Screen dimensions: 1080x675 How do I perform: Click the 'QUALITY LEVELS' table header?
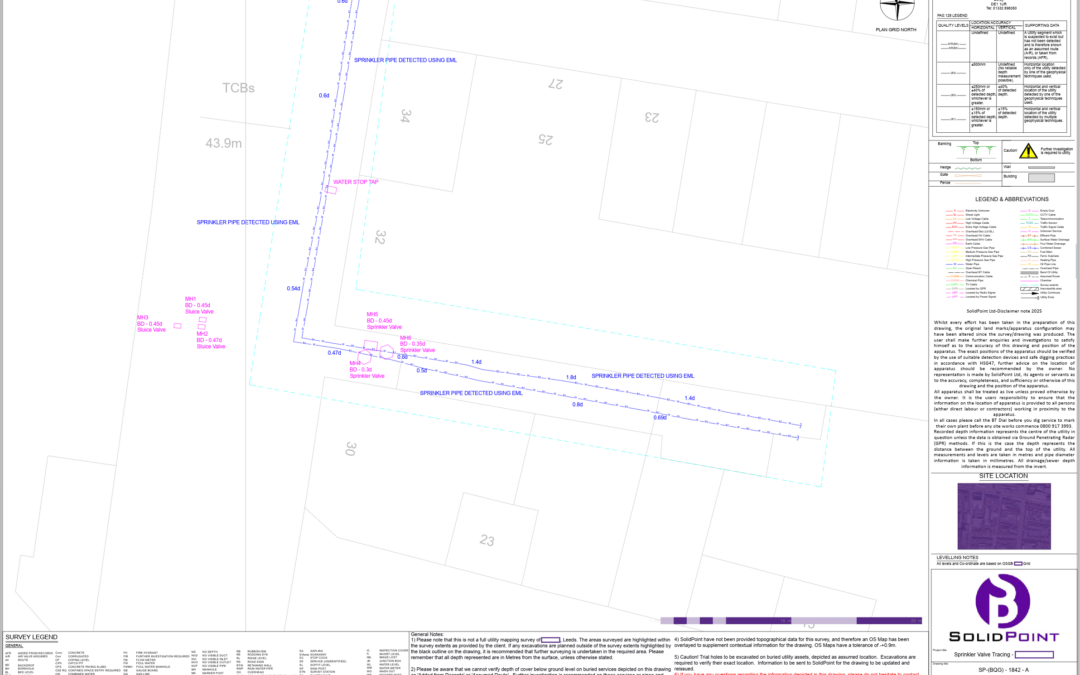coord(953,25)
